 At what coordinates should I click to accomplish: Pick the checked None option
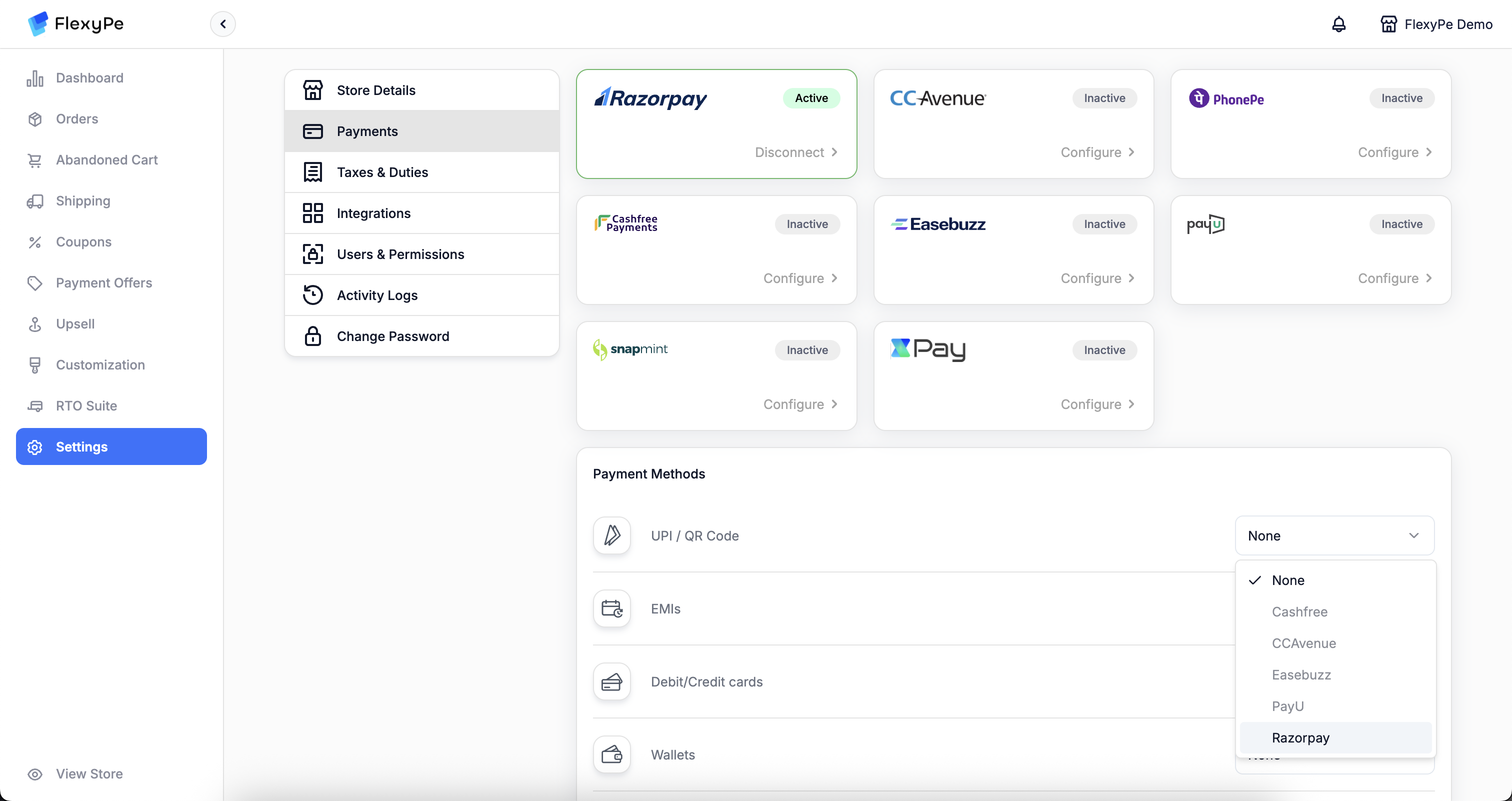pyautogui.click(x=1288, y=580)
